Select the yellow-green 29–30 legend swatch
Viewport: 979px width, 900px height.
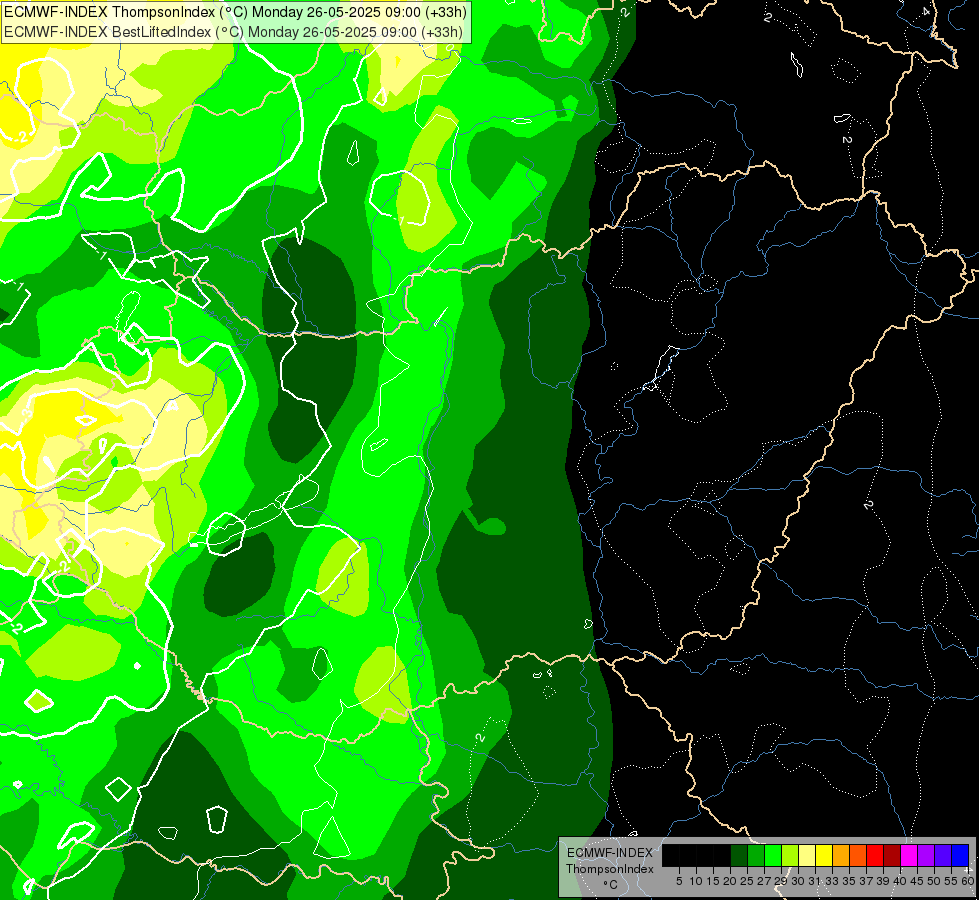click(x=790, y=855)
